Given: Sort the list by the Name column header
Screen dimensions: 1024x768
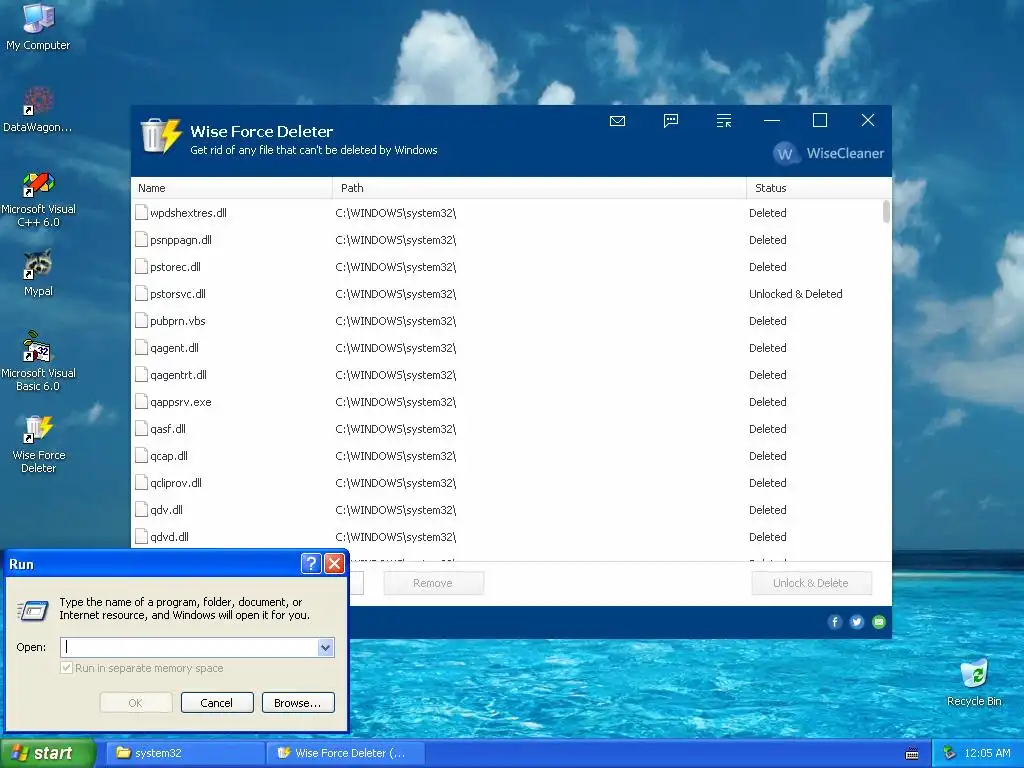Looking at the screenshot, I should coord(232,187).
